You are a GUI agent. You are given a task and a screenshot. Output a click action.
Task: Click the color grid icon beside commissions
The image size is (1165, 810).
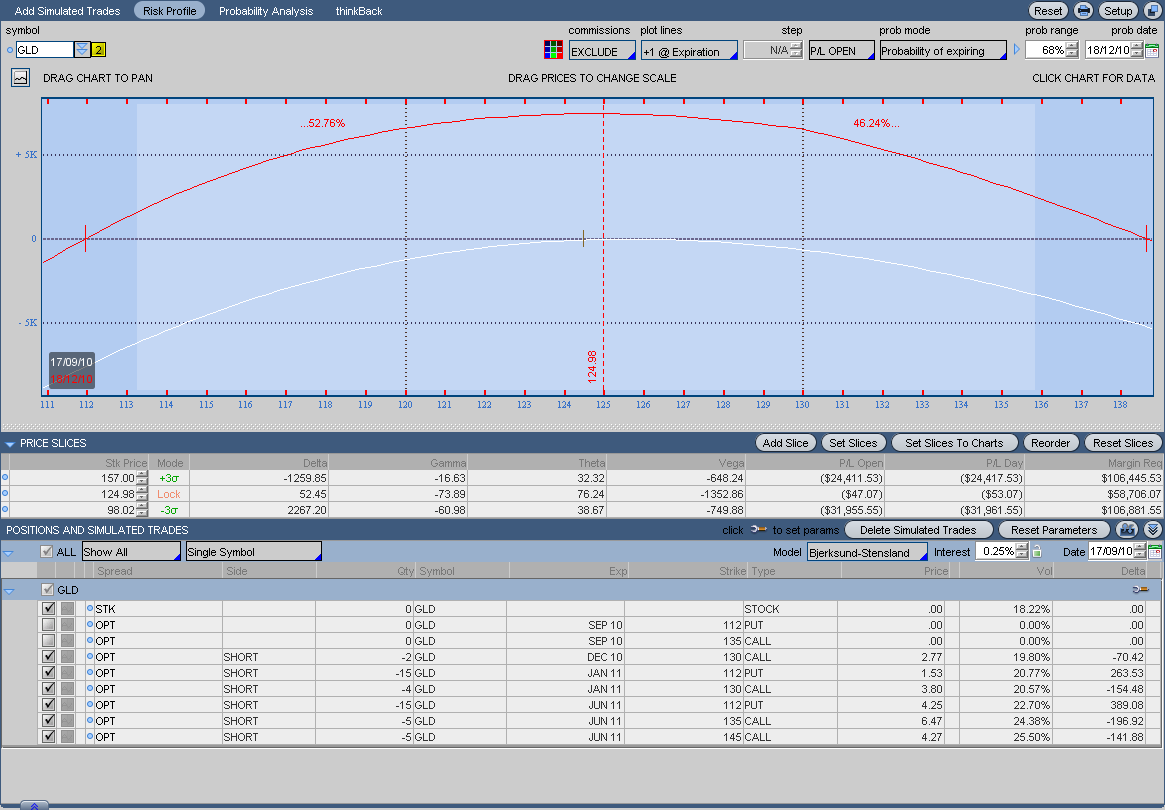tap(552, 50)
